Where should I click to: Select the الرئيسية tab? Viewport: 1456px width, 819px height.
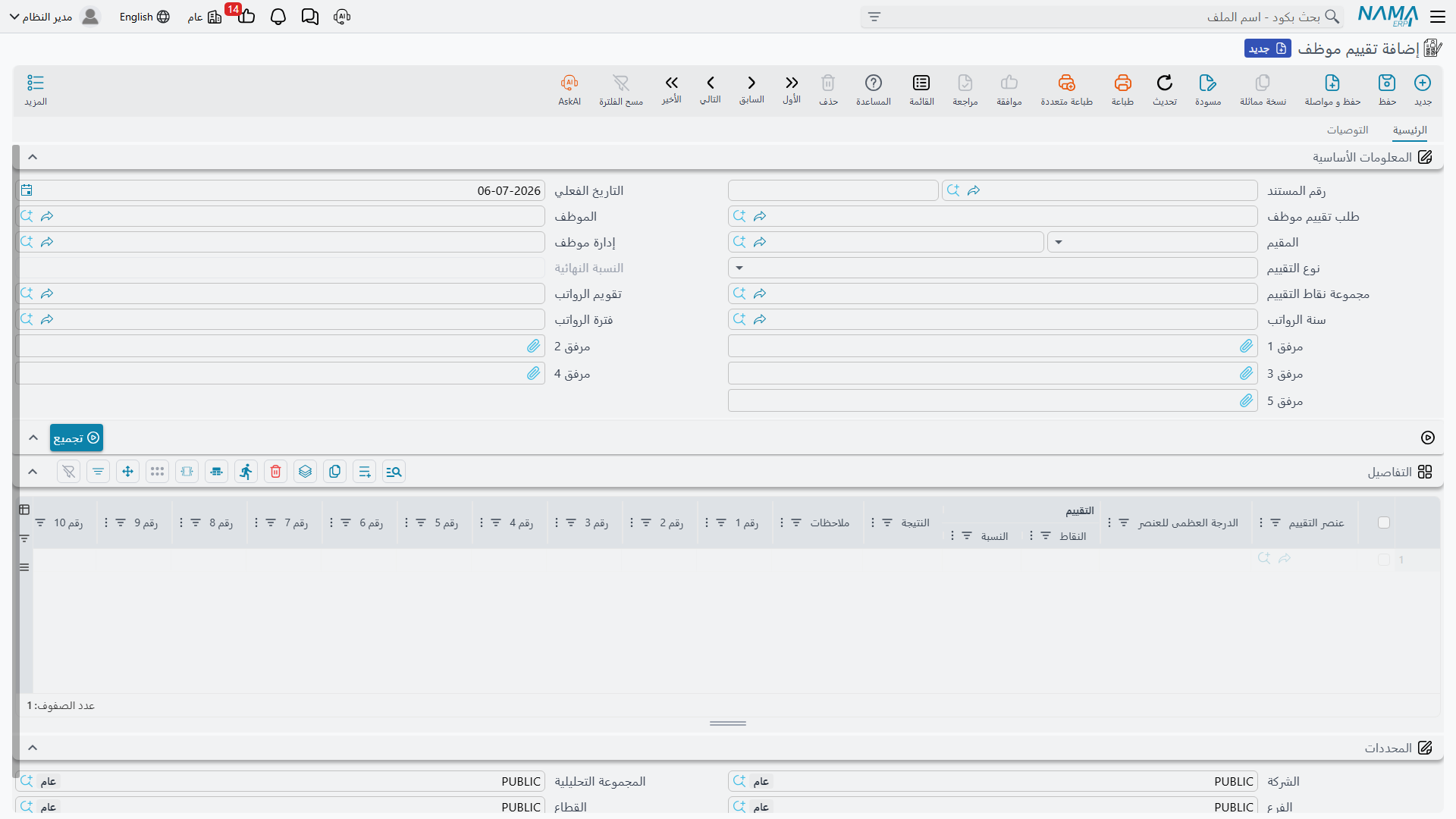1410,130
